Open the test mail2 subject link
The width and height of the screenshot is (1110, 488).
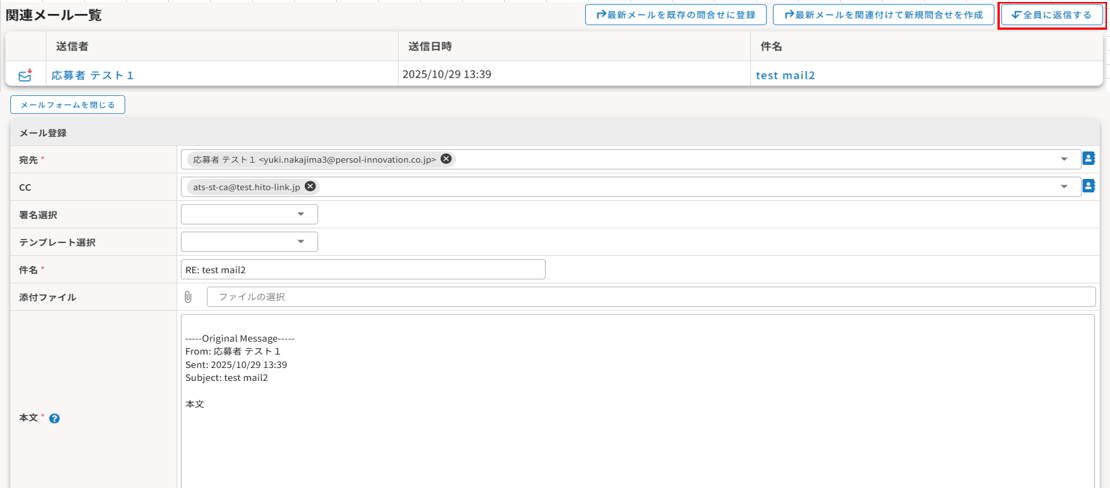(785, 75)
